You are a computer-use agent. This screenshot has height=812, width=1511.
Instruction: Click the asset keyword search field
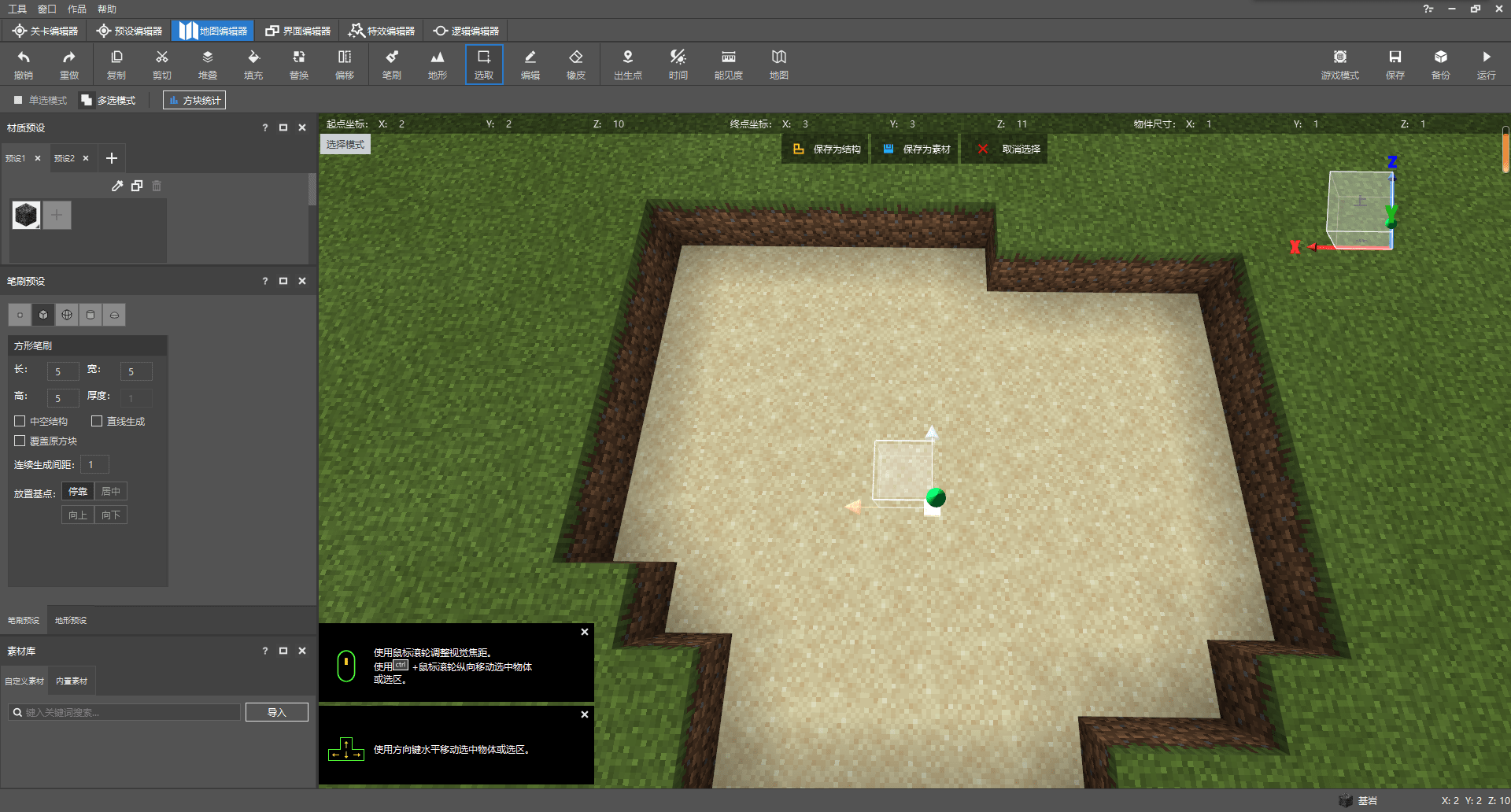[124, 712]
